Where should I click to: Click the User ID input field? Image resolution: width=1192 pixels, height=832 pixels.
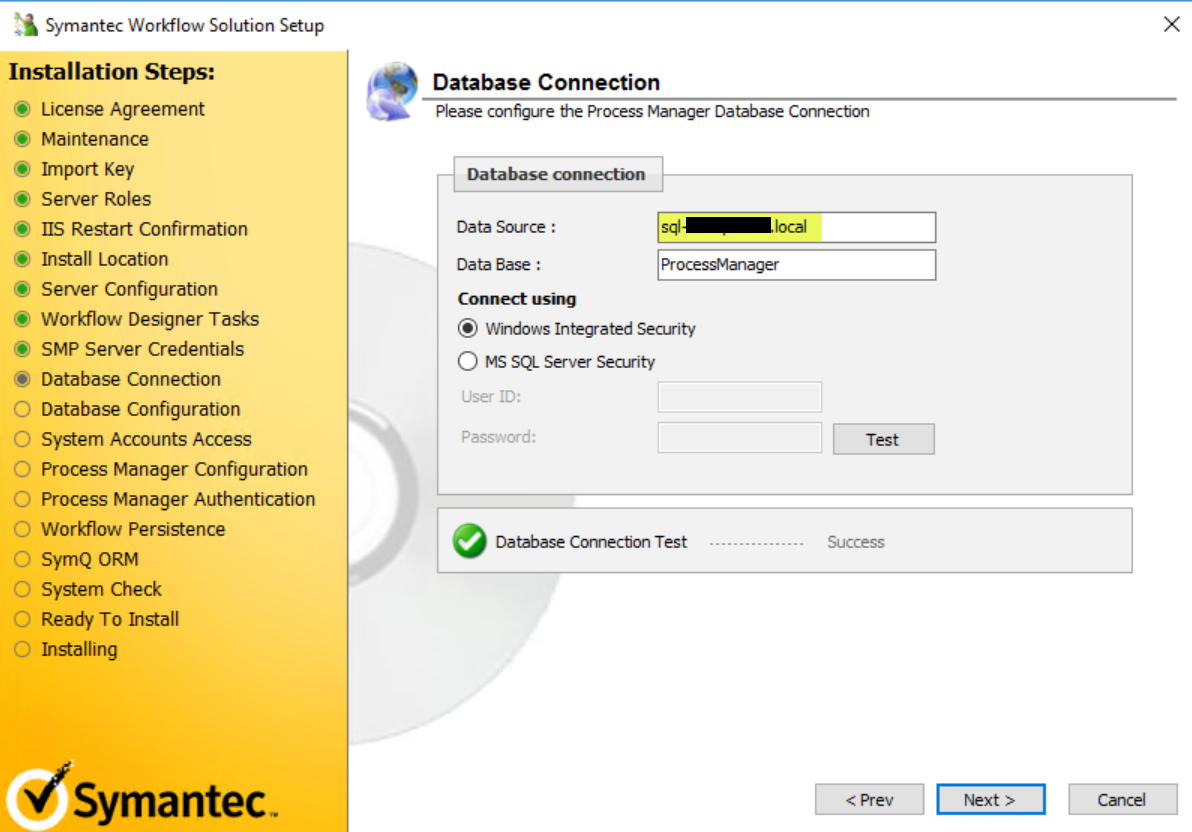pos(739,397)
